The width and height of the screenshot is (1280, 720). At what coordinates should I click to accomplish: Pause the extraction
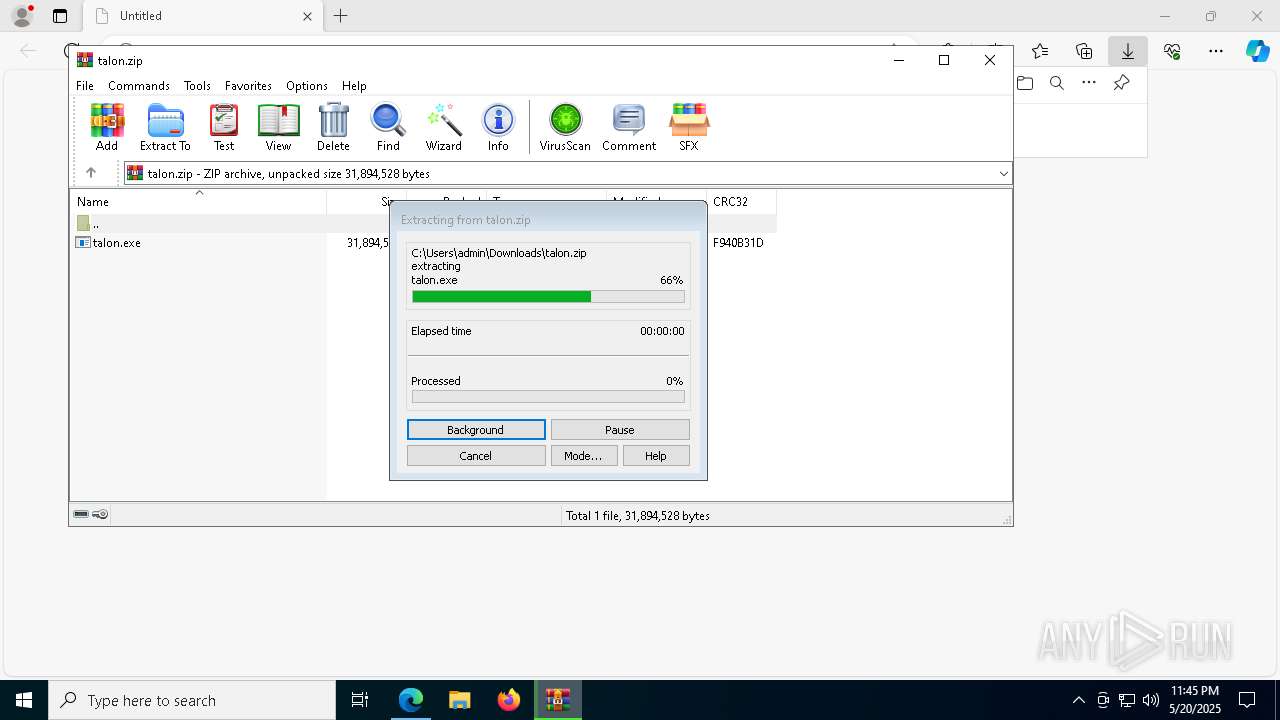[x=620, y=430]
